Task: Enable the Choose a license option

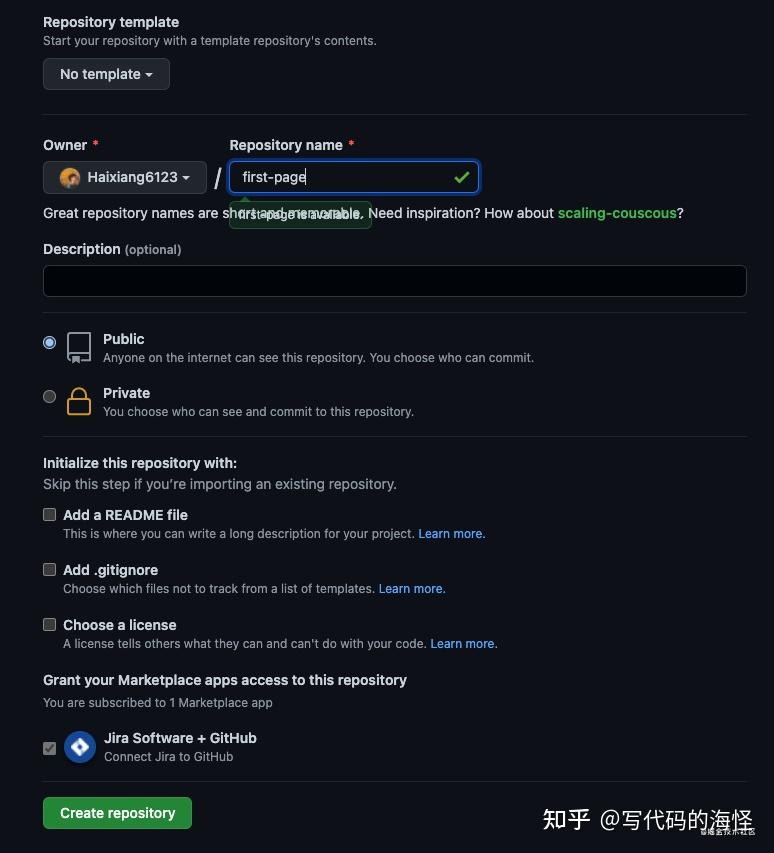Action: click(x=49, y=624)
